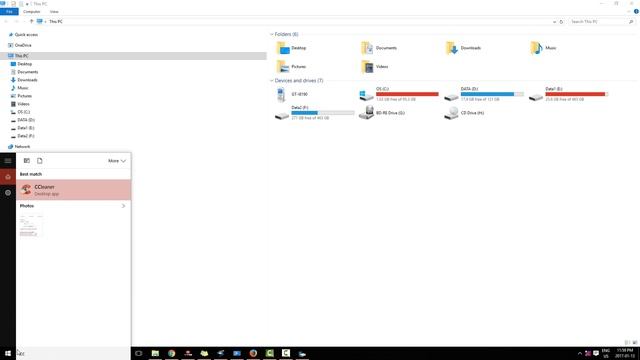
Task: Expand the More filter dropdown
Action: click(117, 161)
